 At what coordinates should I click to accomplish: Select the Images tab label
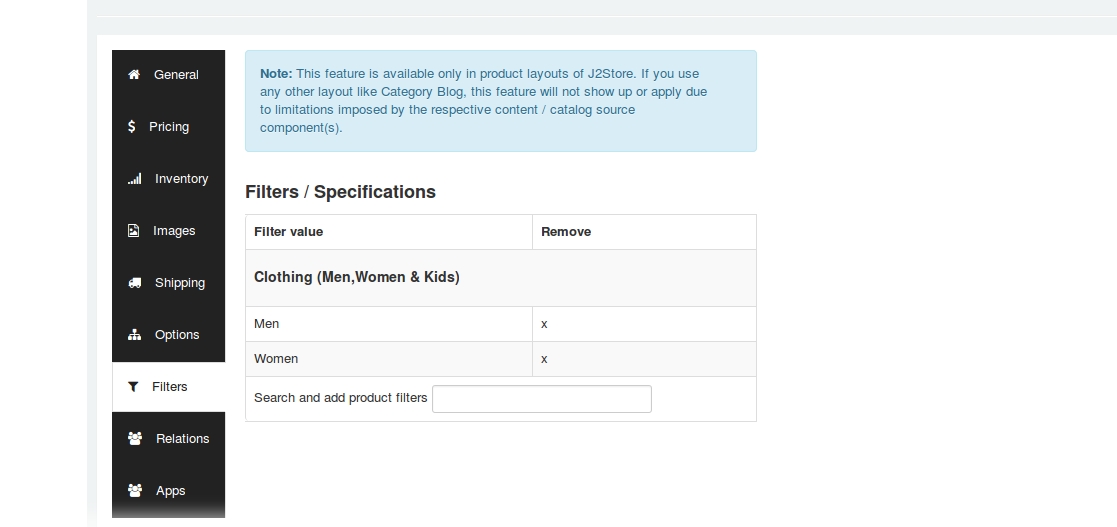coord(174,231)
